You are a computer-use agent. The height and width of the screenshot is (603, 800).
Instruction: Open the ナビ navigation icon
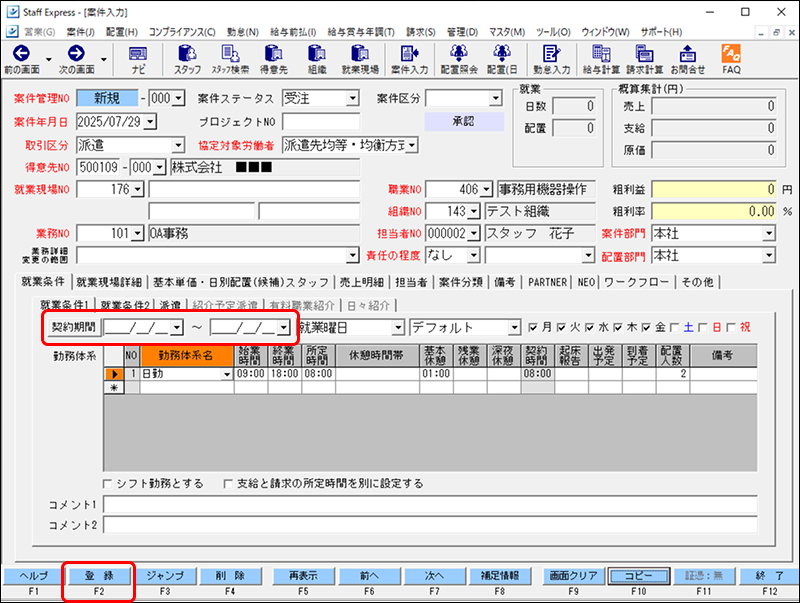(138, 59)
